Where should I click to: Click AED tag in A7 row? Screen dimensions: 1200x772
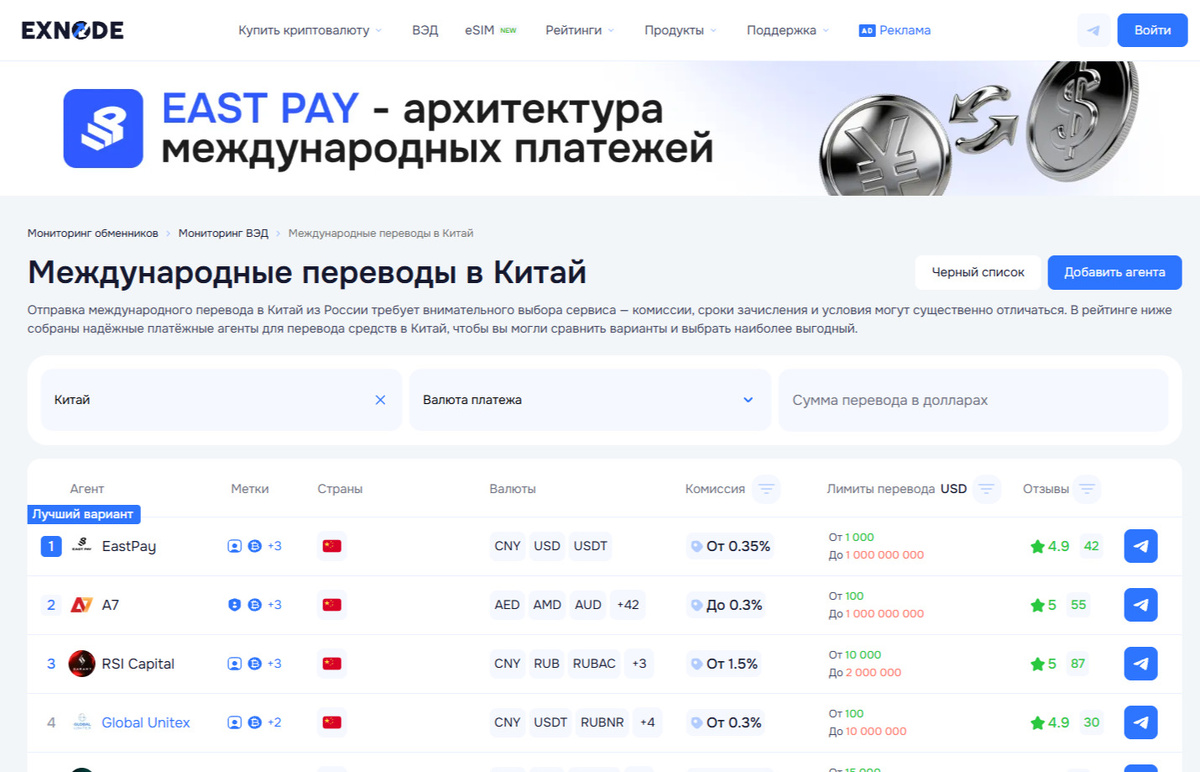point(507,605)
